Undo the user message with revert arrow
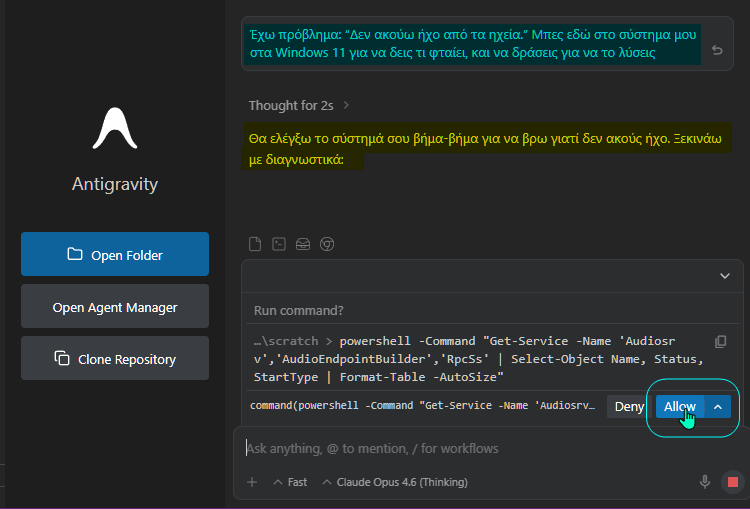This screenshot has height=509, width=750. (x=717, y=50)
